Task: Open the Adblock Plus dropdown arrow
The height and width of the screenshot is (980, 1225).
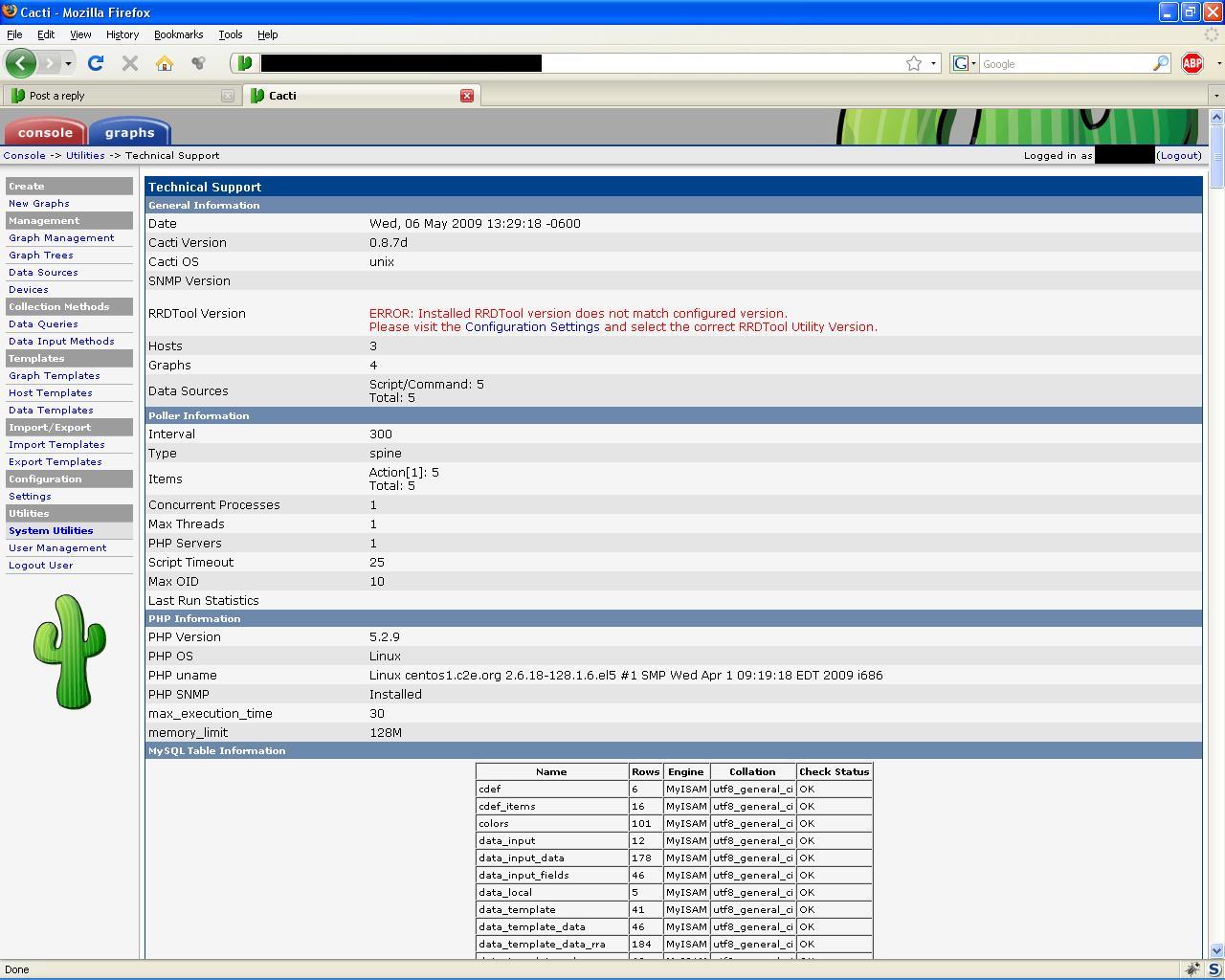Action: tap(1218, 64)
